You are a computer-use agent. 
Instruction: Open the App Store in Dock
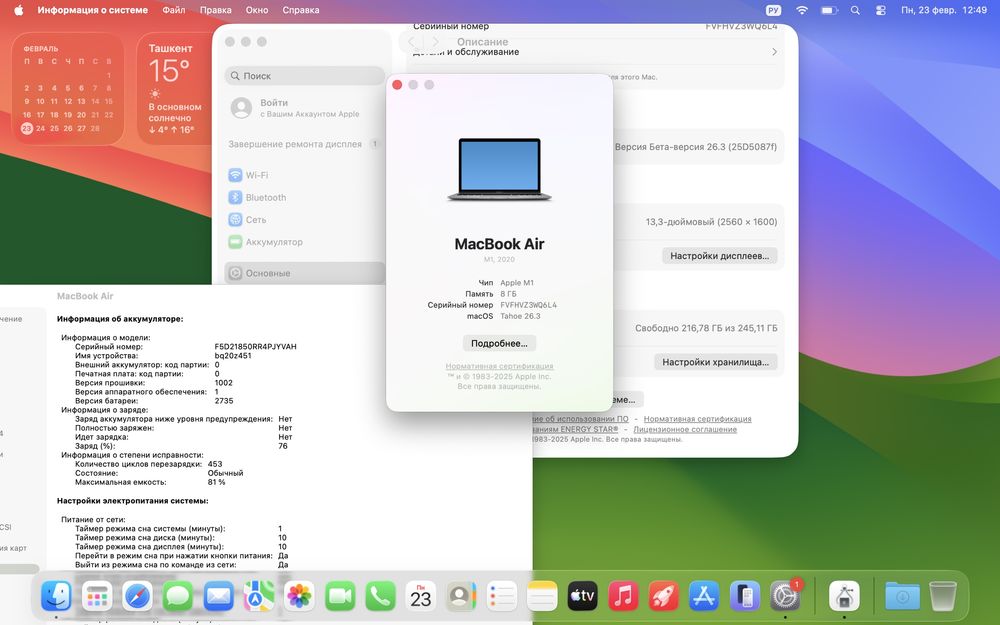tap(704, 596)
